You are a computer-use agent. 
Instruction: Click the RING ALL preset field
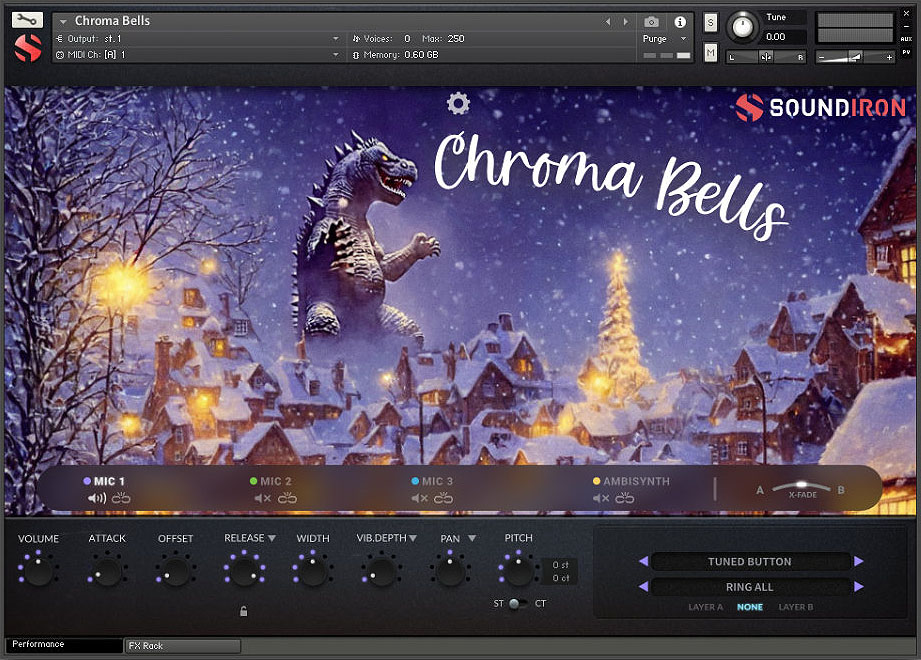pyautogui.click(x=750, y=587)
